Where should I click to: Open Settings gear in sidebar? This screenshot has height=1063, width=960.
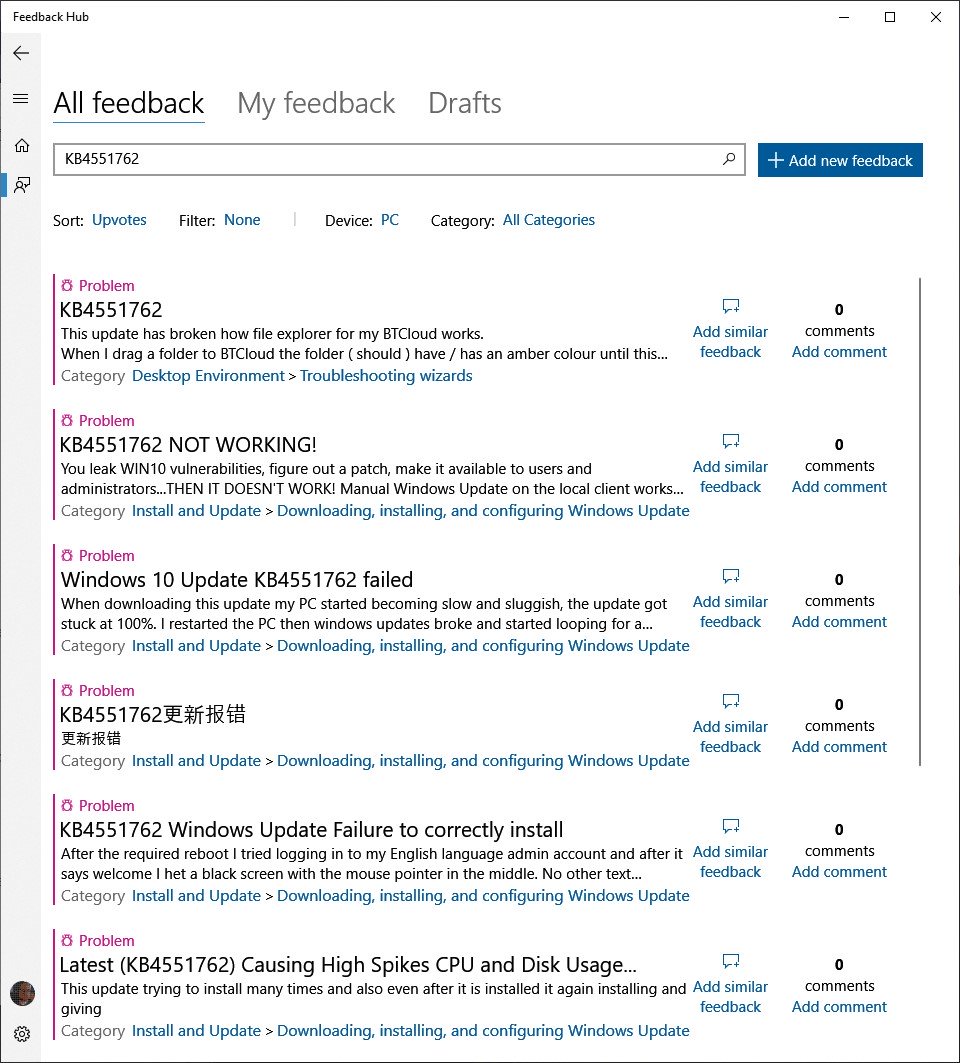coord(22,1034)
